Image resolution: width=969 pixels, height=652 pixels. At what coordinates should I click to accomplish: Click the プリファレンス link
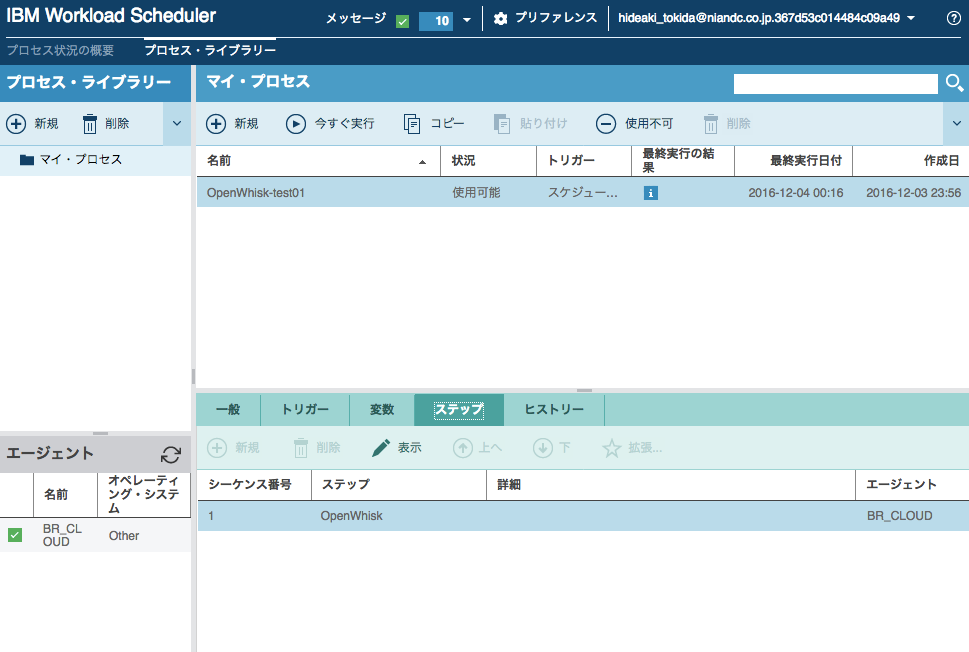(x=556, y=18)
